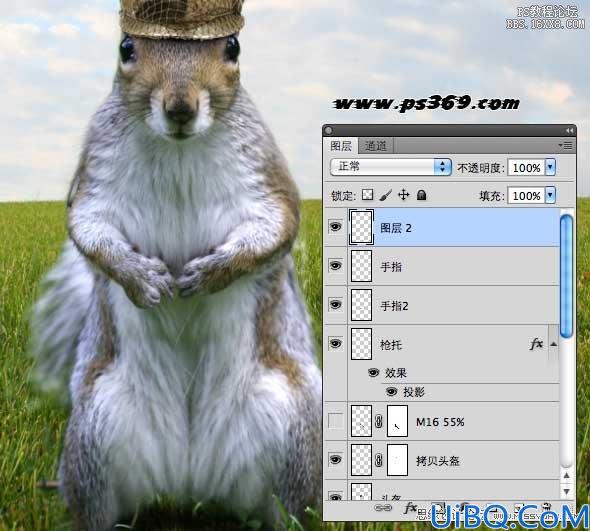Toggle visibility of 投影 drop shadow
The image size is (590, 531).
[391, 392]
